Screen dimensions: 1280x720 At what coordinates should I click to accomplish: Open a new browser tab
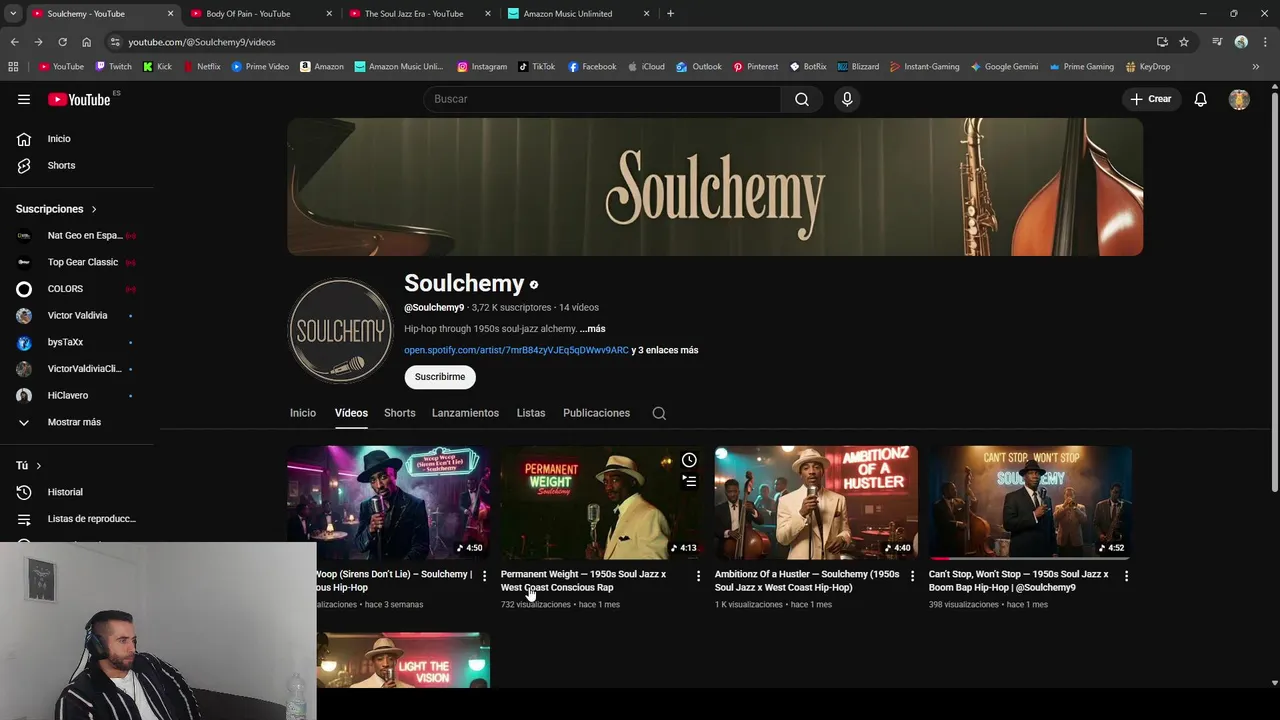coord(670,14)
